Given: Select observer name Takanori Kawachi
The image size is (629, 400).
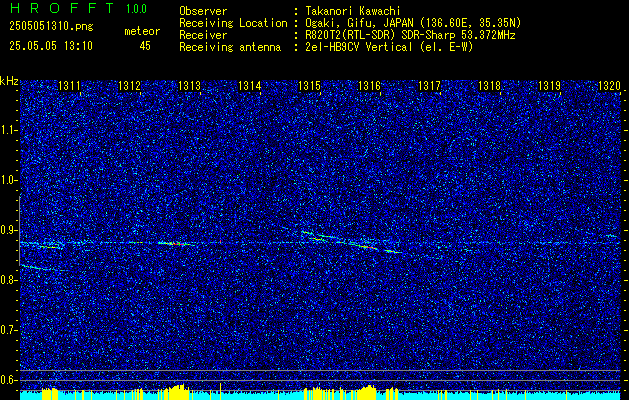Looking at the screenshot, I should coord(353,11).
